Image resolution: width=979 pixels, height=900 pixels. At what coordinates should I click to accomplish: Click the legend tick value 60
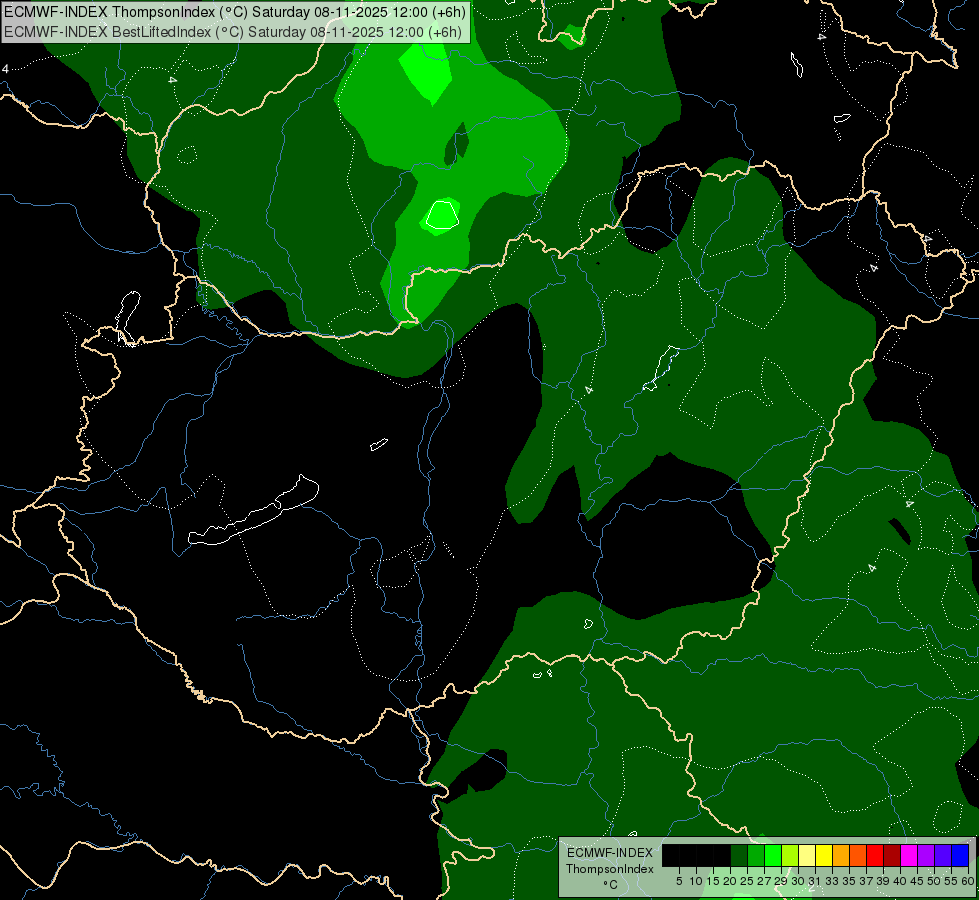(968, 881)
